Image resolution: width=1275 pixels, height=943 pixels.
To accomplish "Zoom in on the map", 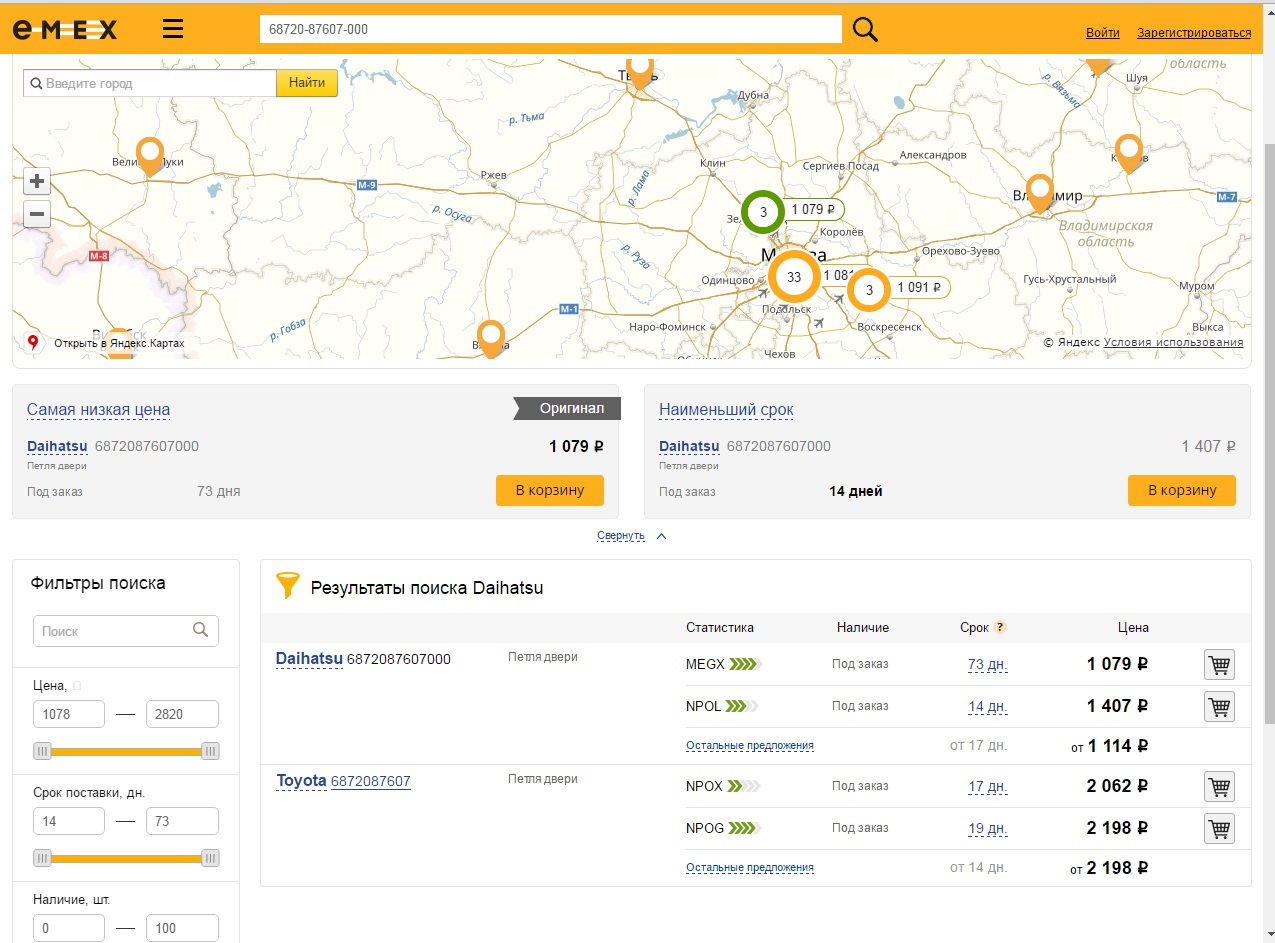I will [37, 181].
